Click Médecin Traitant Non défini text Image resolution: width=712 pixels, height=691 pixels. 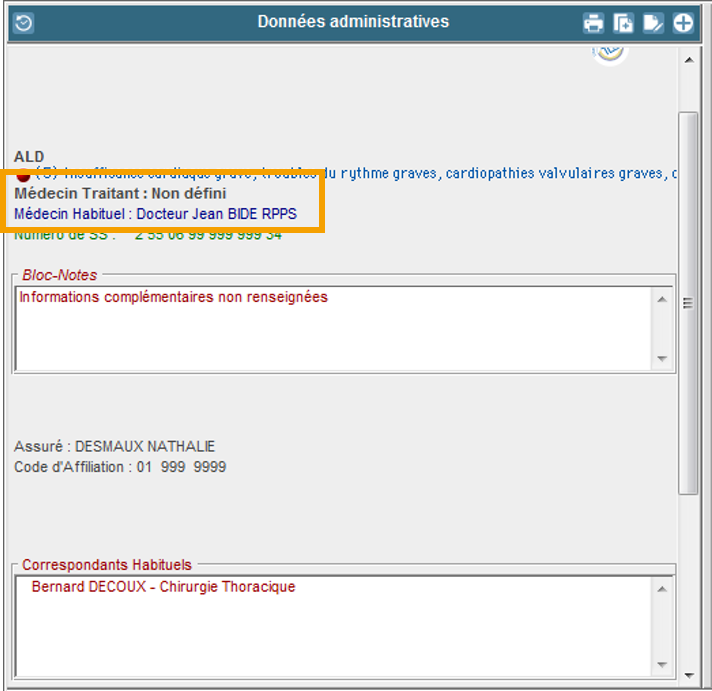pos(120,193)
